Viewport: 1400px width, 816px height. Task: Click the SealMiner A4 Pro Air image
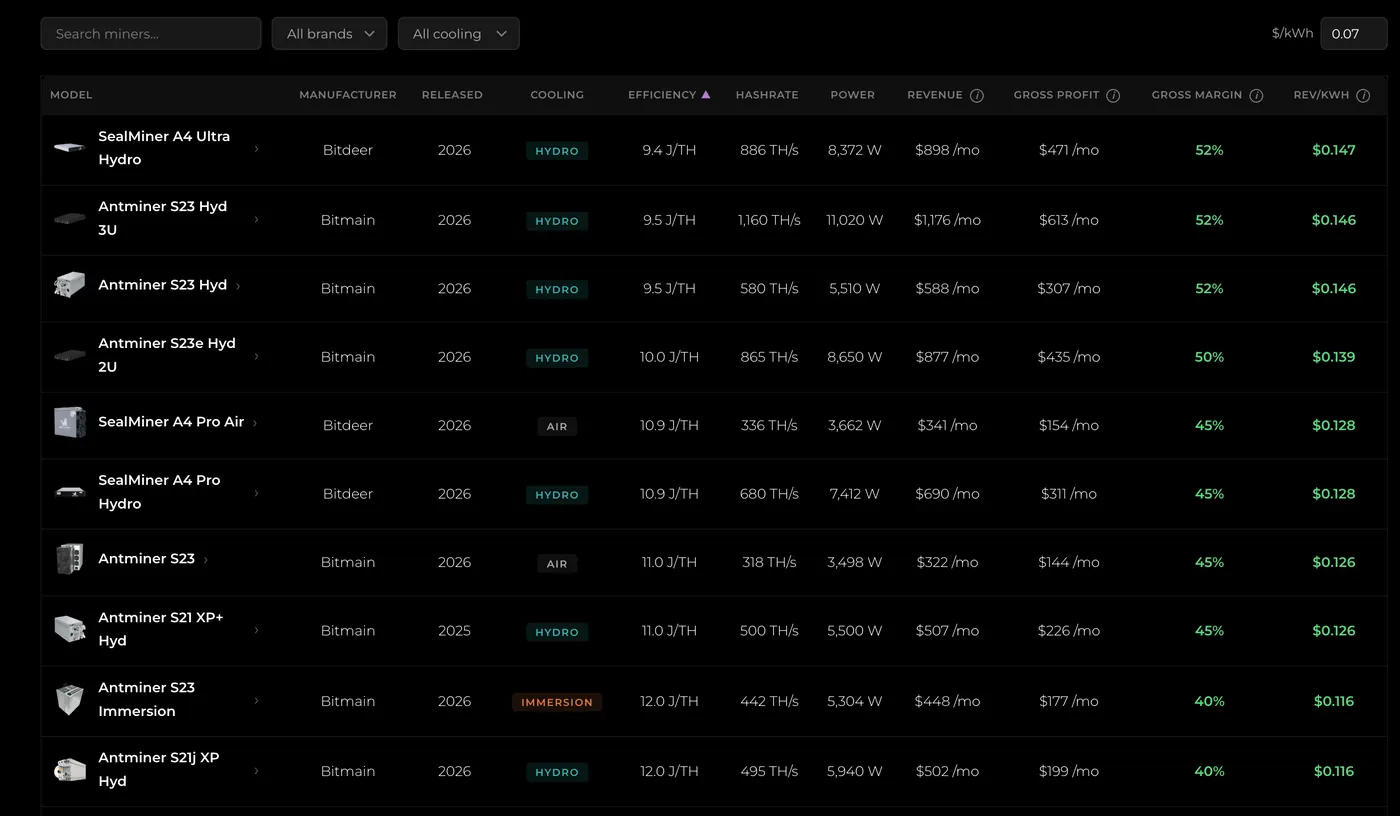[x=70, y=422]
